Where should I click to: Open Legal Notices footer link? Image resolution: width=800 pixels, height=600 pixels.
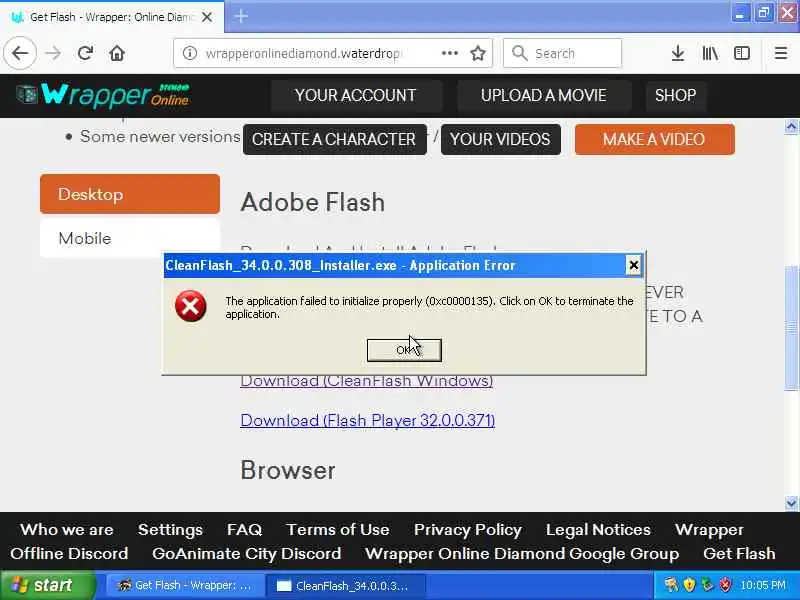pyautogui.click(x=598, y=530)
